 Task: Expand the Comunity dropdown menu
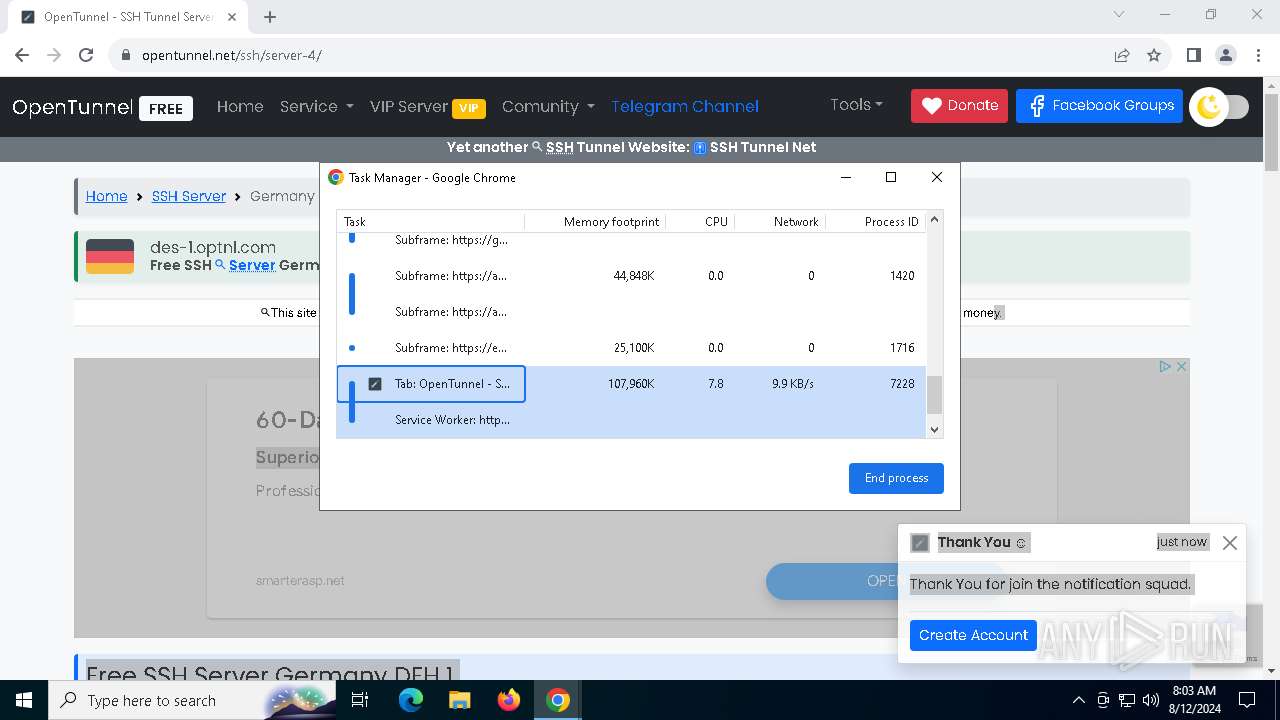548,106
